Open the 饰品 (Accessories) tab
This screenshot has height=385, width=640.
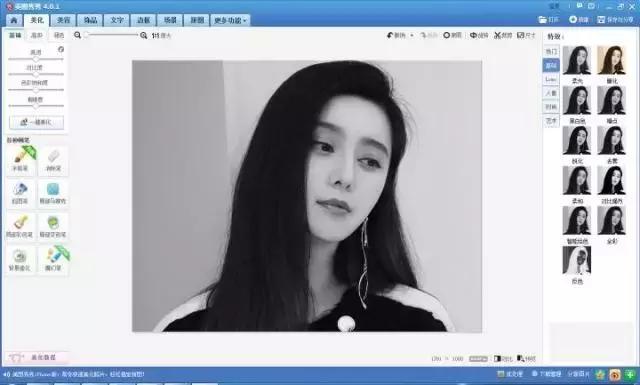click(x=90, y=20)
